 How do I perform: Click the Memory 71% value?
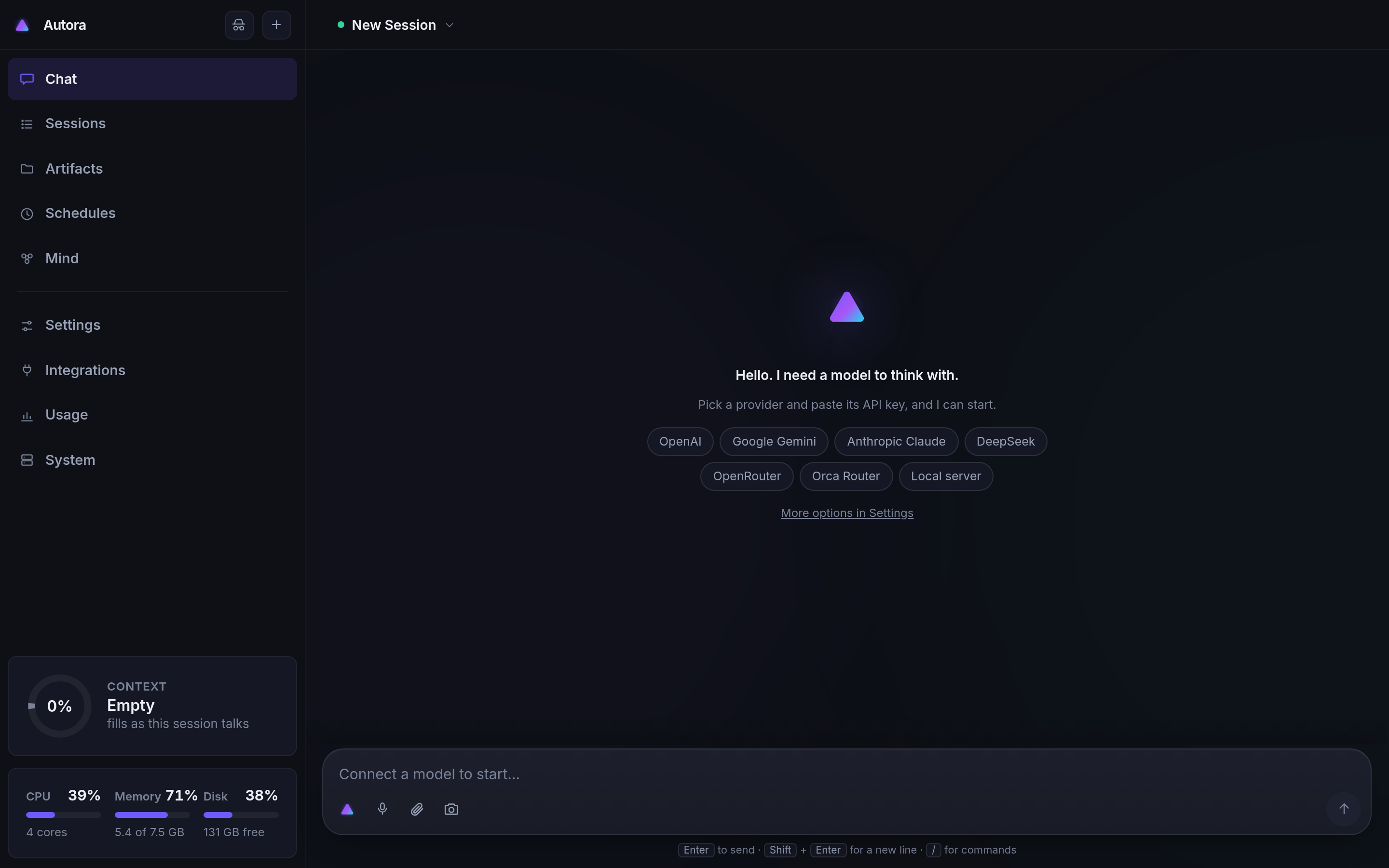(x=181, y=796)
